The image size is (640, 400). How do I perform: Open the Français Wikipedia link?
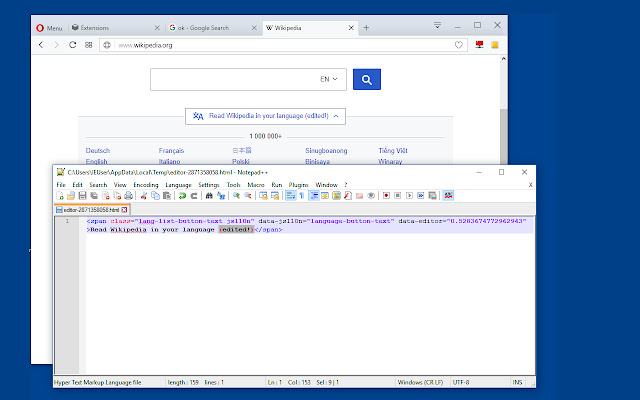pos(171,151)
